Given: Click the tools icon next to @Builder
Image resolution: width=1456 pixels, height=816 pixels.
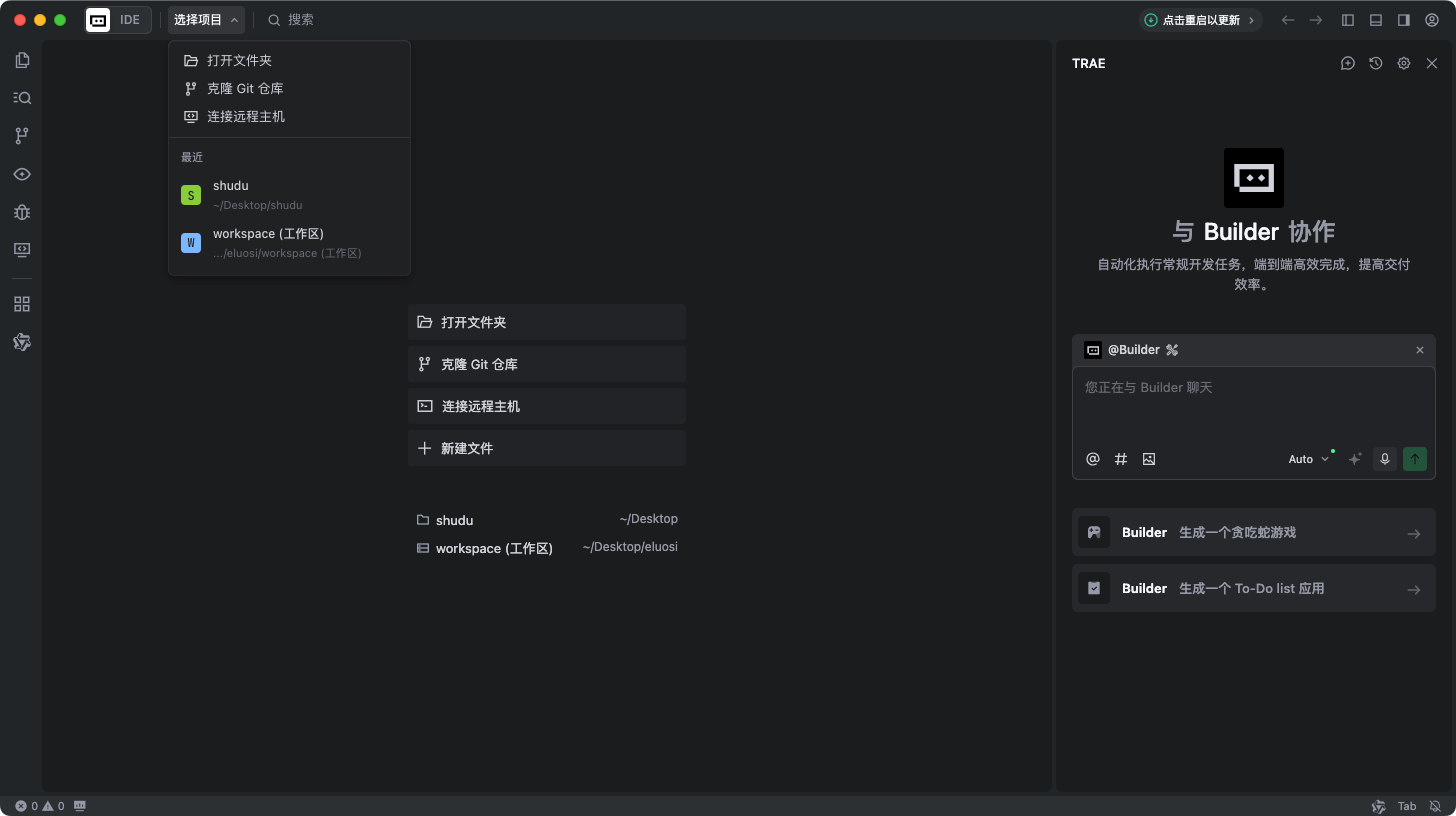Looking at the screenshot, I should pyautogui.click(x=1173, y=350).
